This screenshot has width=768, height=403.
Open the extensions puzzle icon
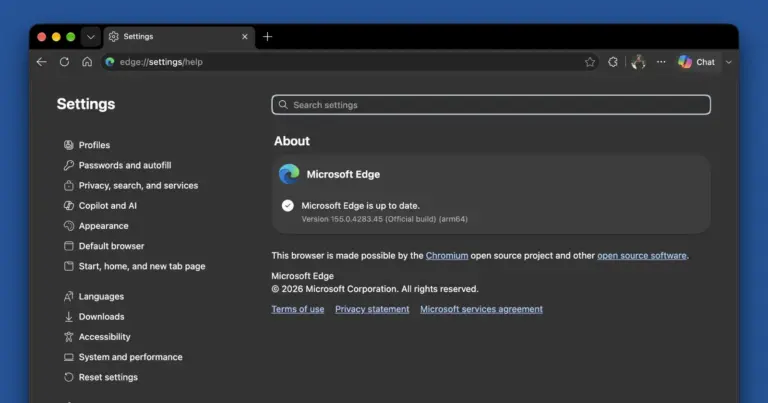[613, 62]
